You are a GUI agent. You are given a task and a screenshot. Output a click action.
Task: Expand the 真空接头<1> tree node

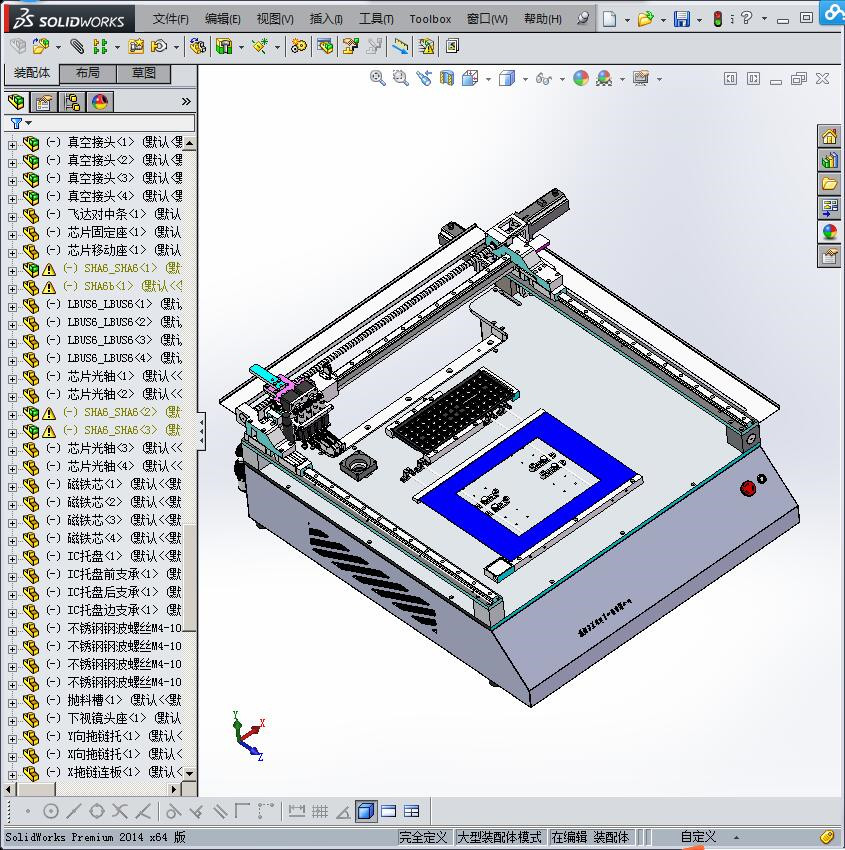12,145
